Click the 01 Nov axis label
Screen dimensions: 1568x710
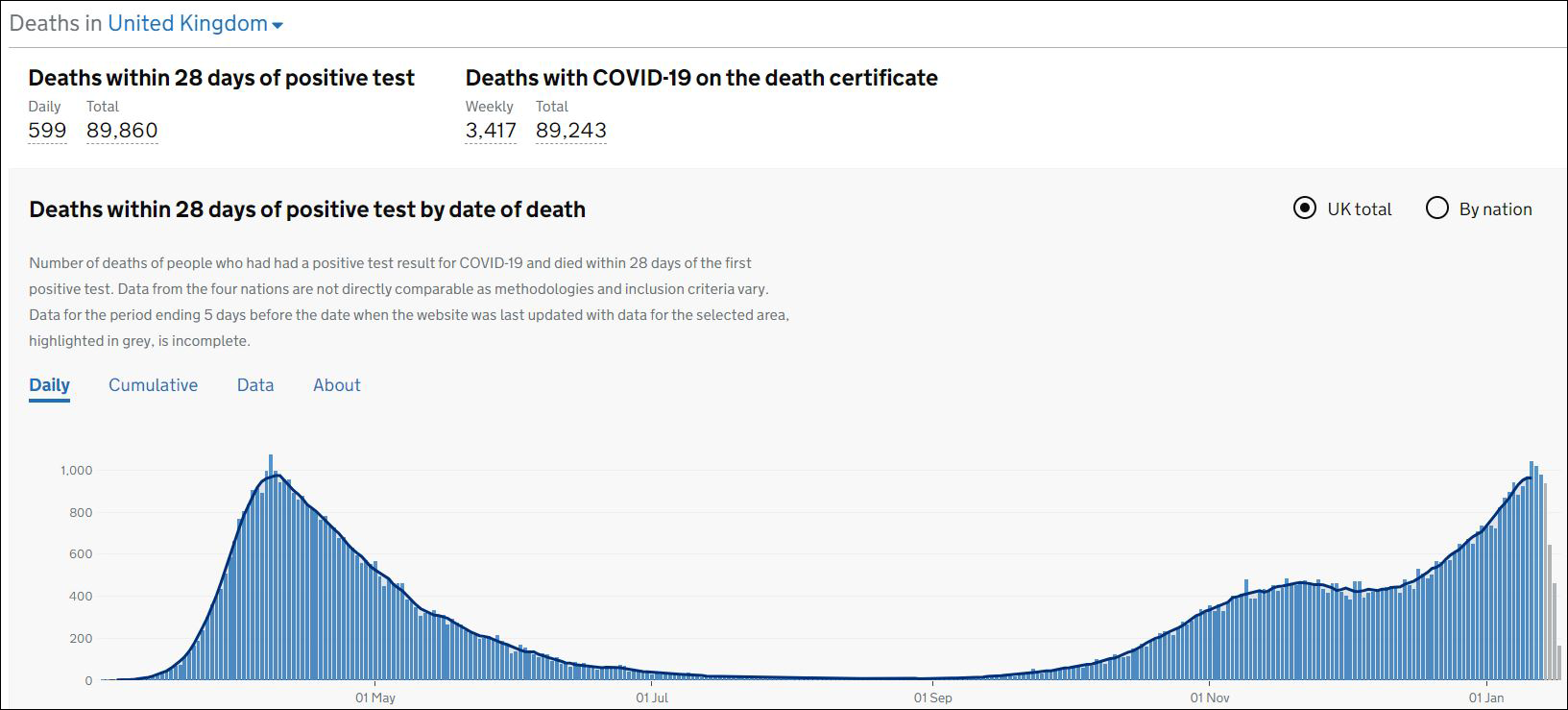[1210, 698]
